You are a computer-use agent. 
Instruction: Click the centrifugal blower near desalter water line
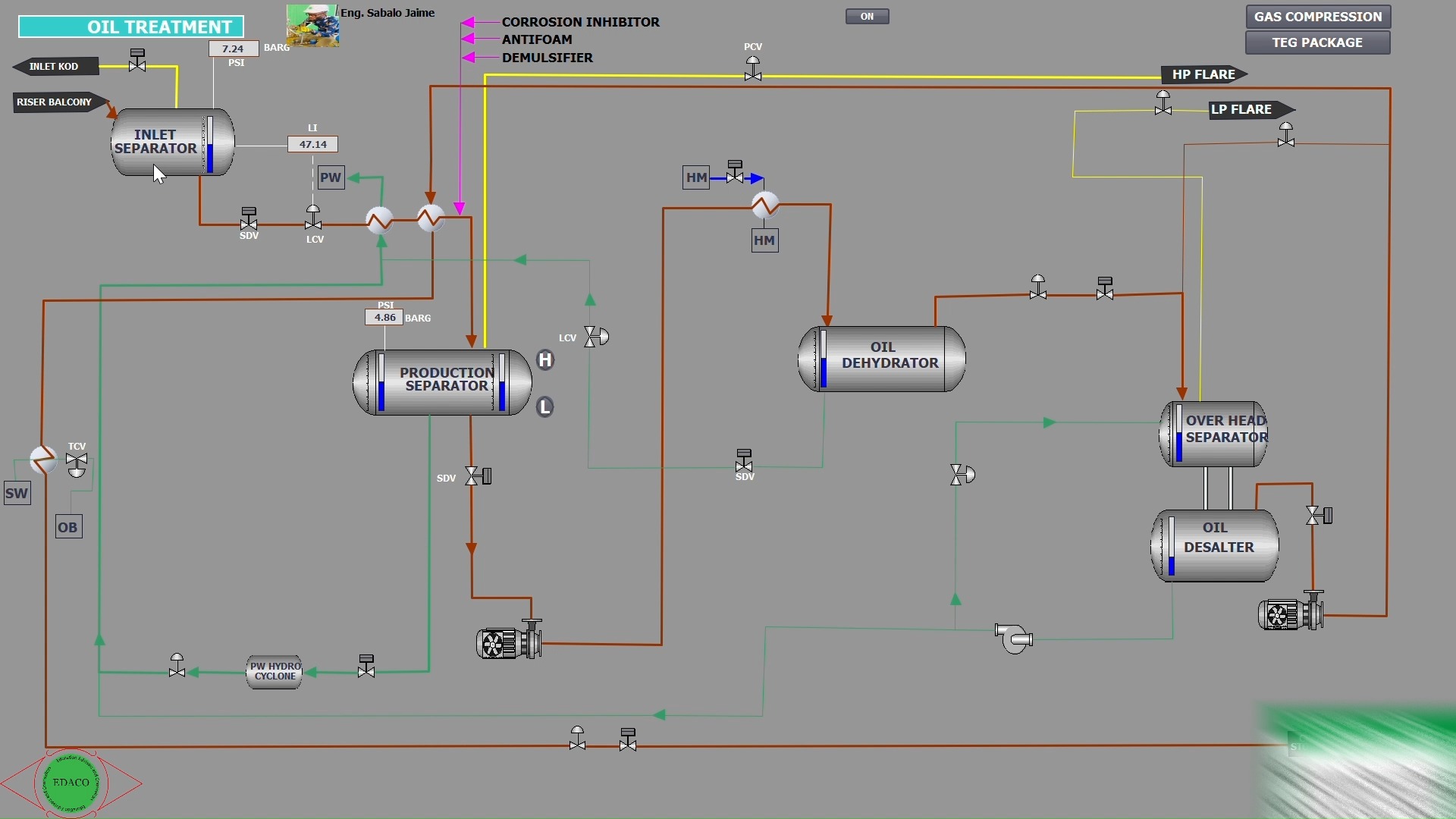click(x=1014, y=639)
